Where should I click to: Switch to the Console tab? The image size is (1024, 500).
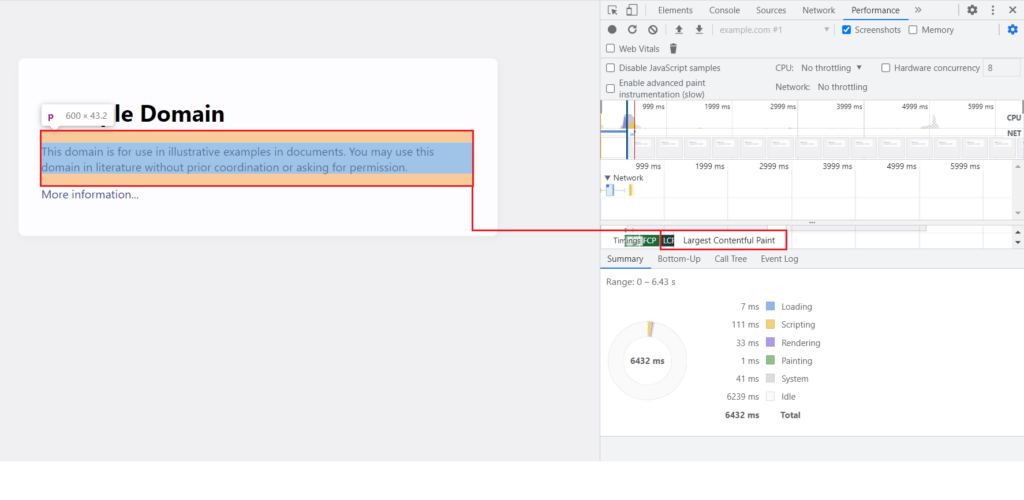[x=724, y=10]
